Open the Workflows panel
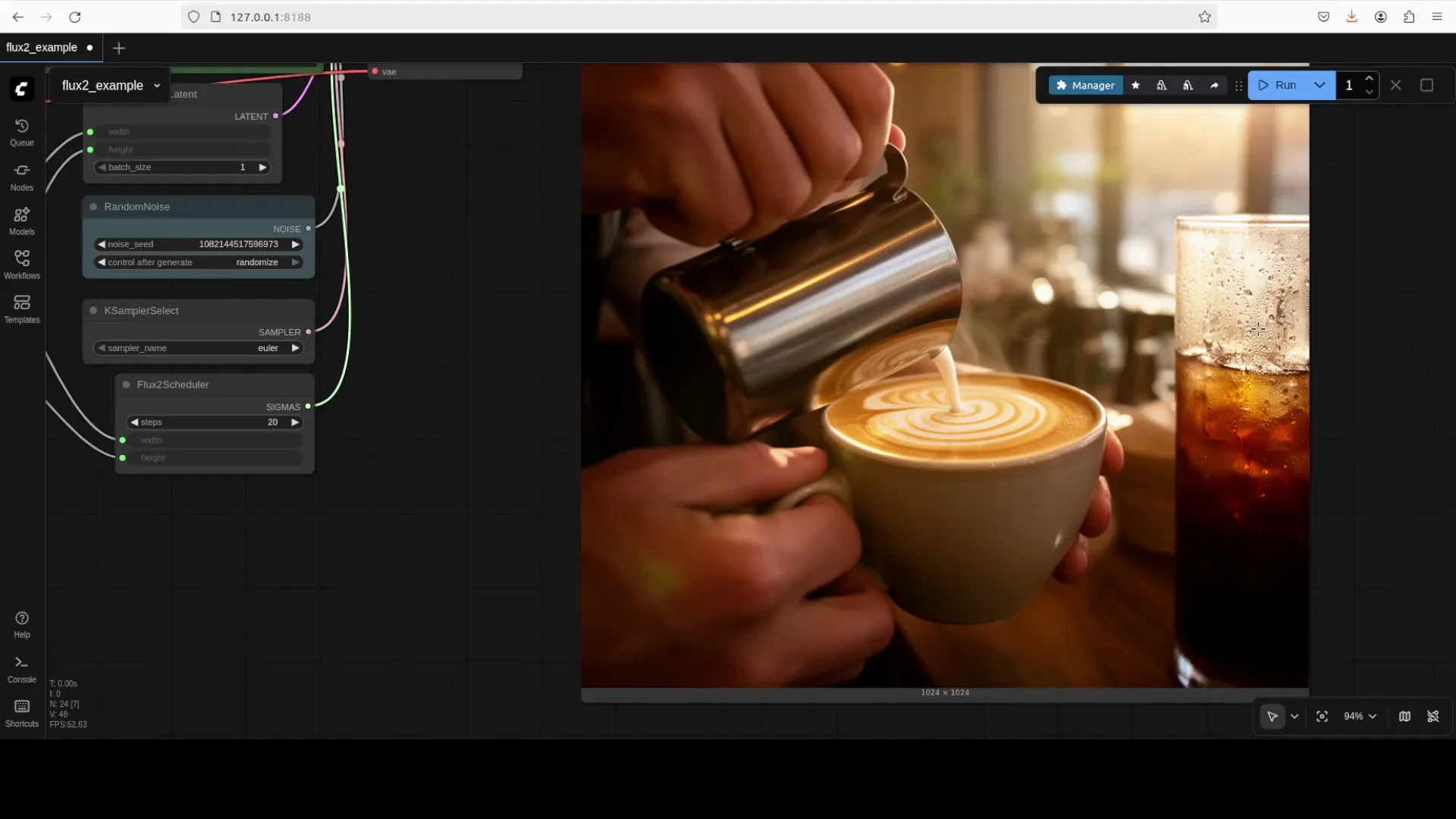The image size is (1456, 819). 21,264
